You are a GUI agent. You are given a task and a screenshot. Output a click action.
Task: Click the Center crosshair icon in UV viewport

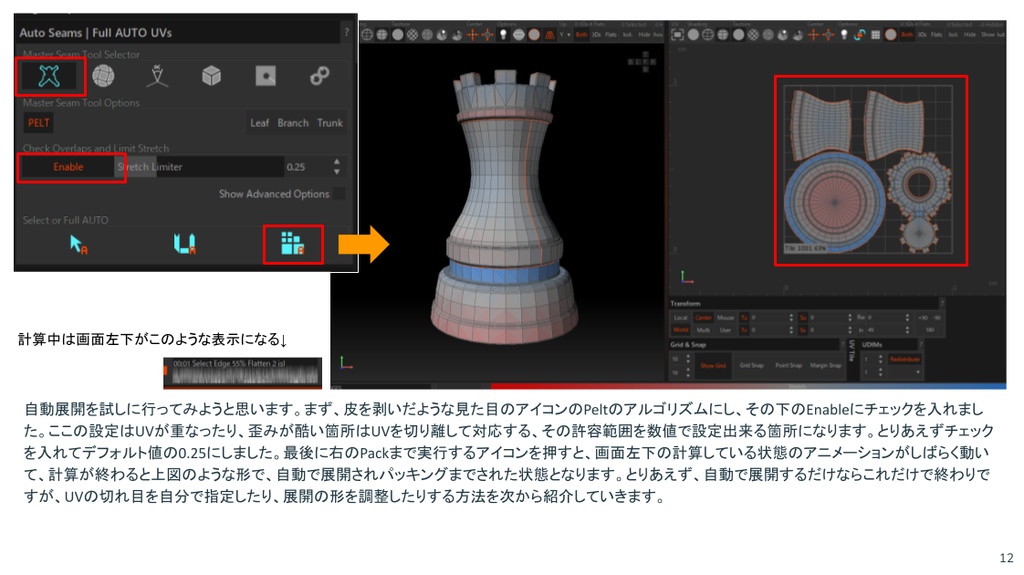(813, 35)
